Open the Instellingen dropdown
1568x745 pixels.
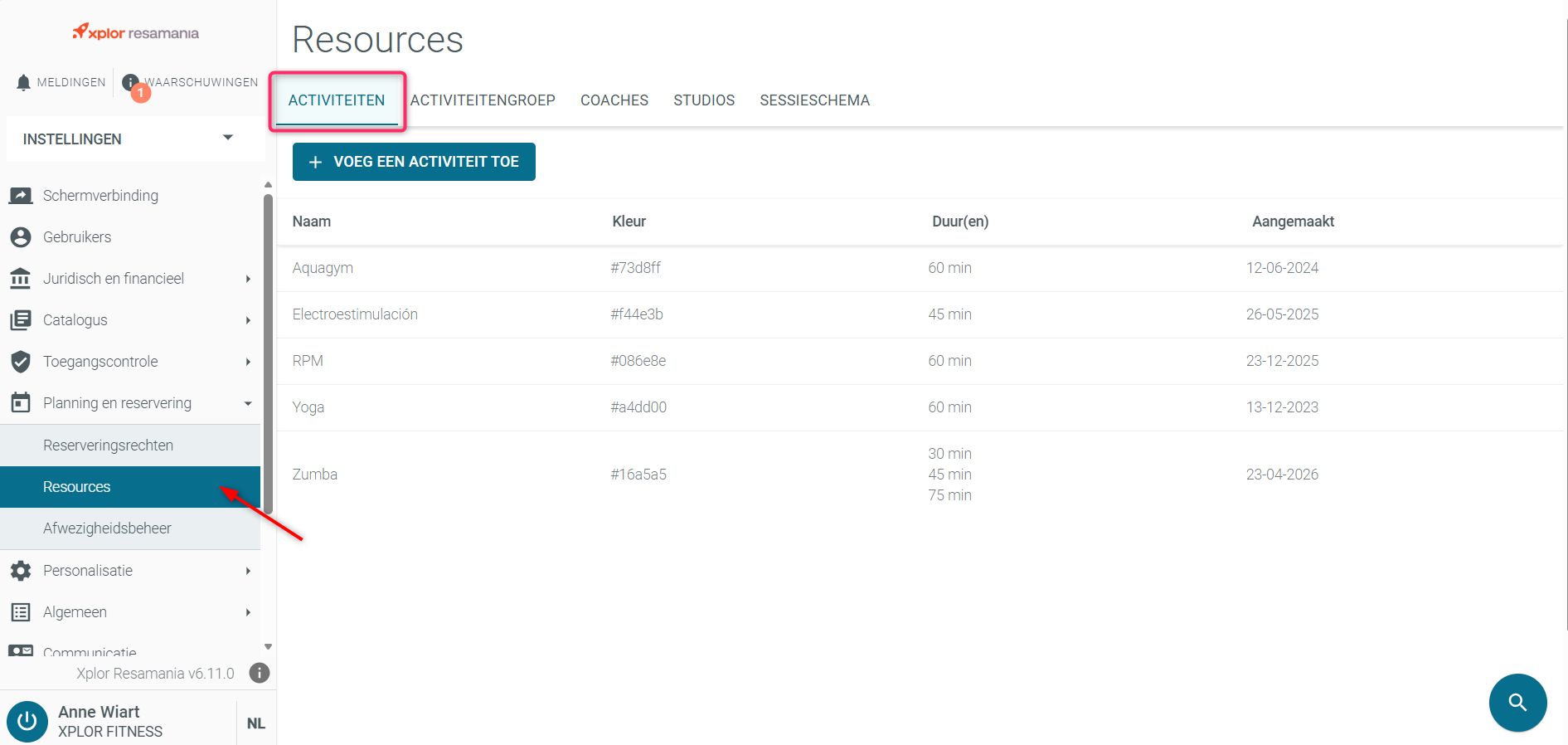pos(136,139)
